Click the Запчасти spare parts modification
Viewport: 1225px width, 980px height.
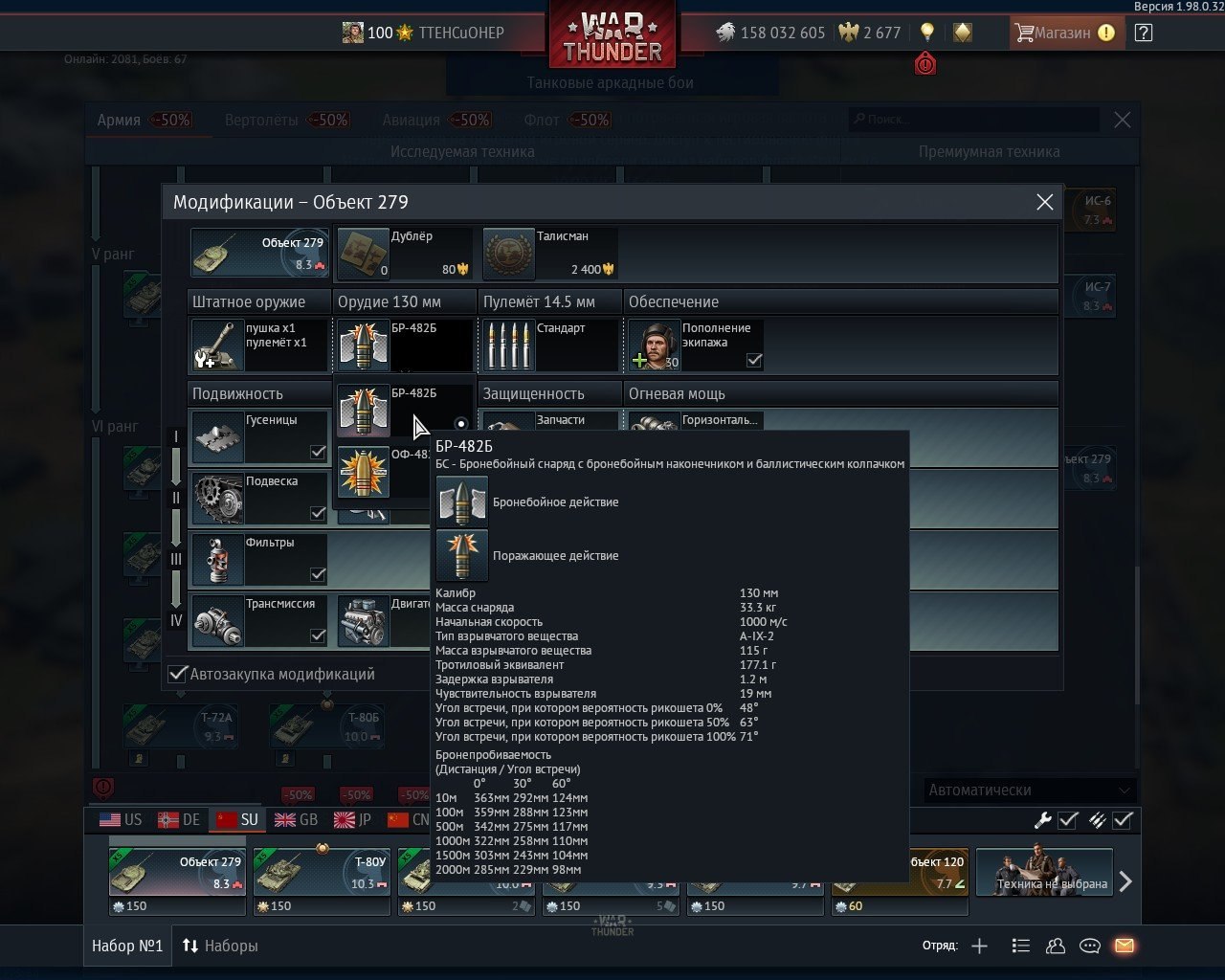(x=550, y=420)
